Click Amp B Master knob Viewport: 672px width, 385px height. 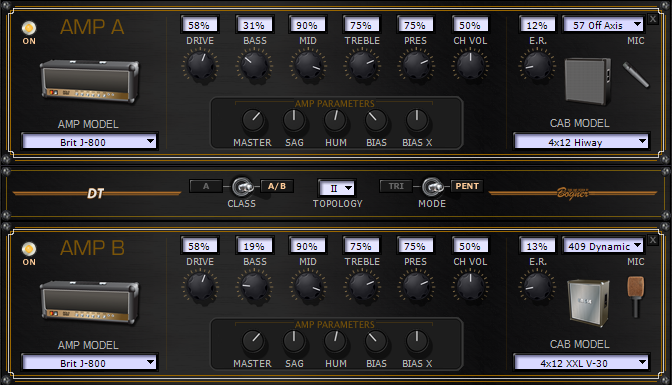(x=253, y=342)
